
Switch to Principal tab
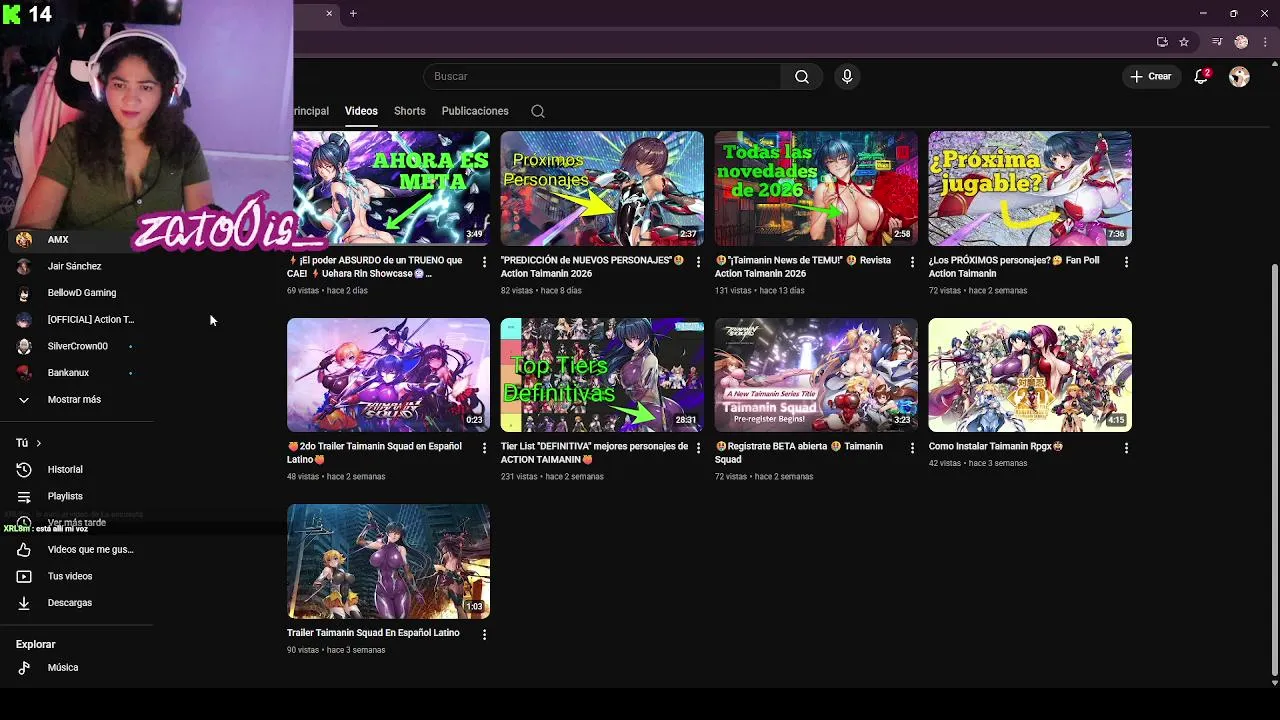[x=311, y=111]
